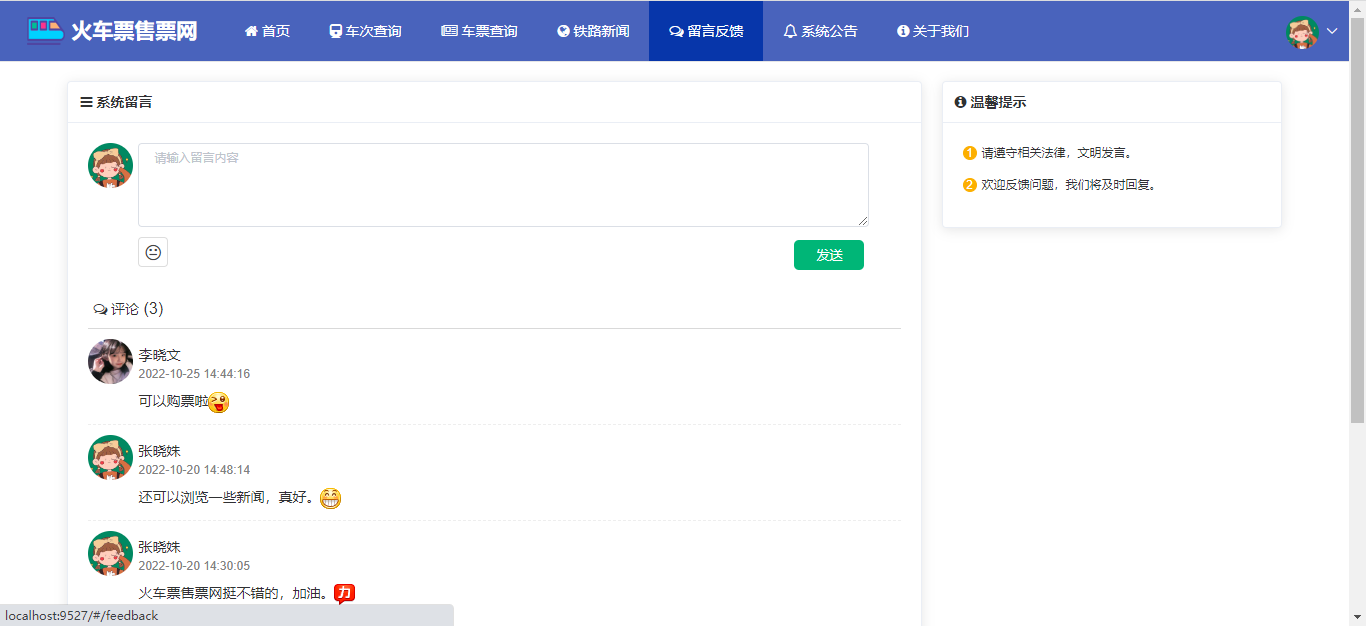Click the scrollbar down arrow
Image resolution: width=1366 pixels, height=626 pixels.
pos(1357,617)
